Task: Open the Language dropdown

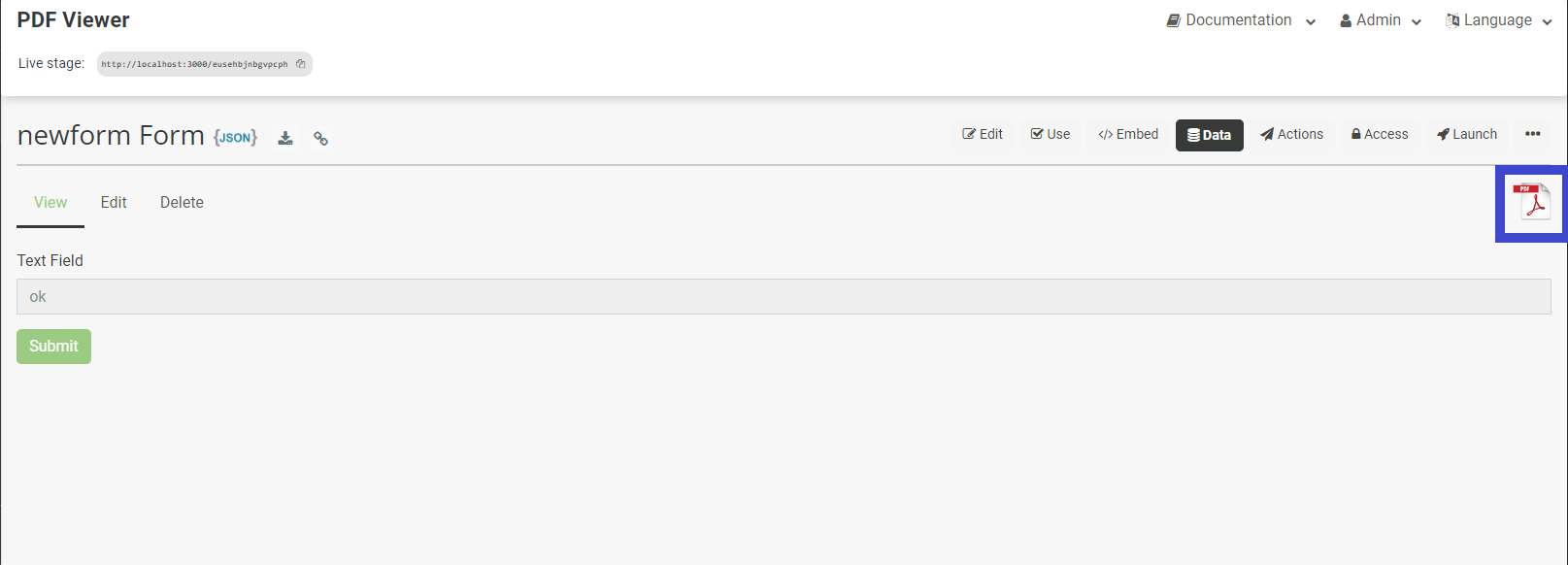Action: [x=1498, y=20]
